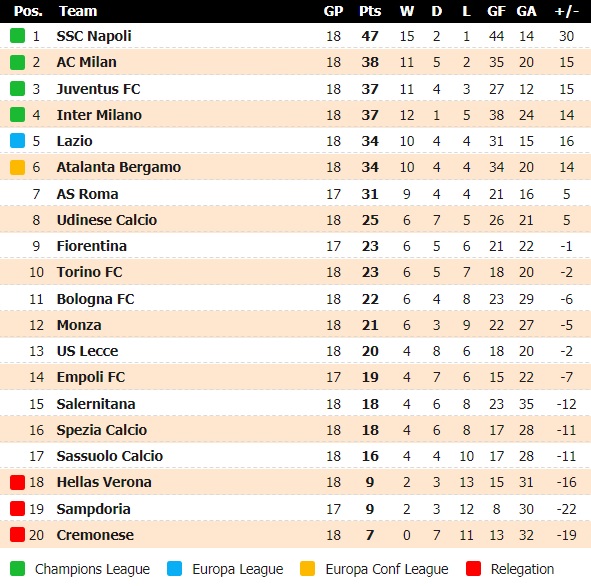
Task: Select the Udinese Calcio row
Action: tap(296, 220)
